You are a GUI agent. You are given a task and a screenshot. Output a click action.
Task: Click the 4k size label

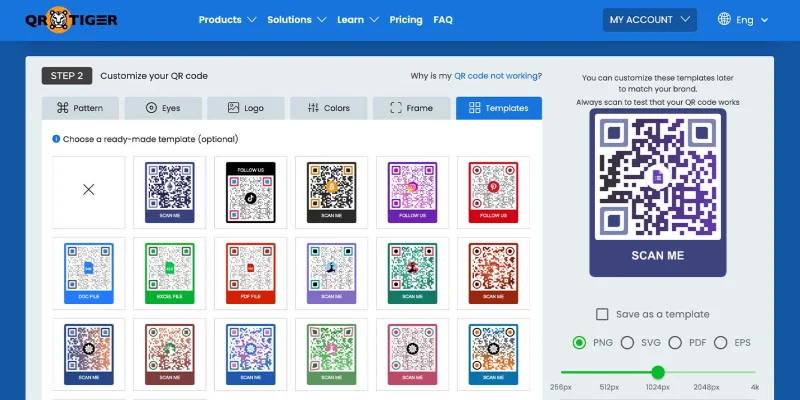755,387
